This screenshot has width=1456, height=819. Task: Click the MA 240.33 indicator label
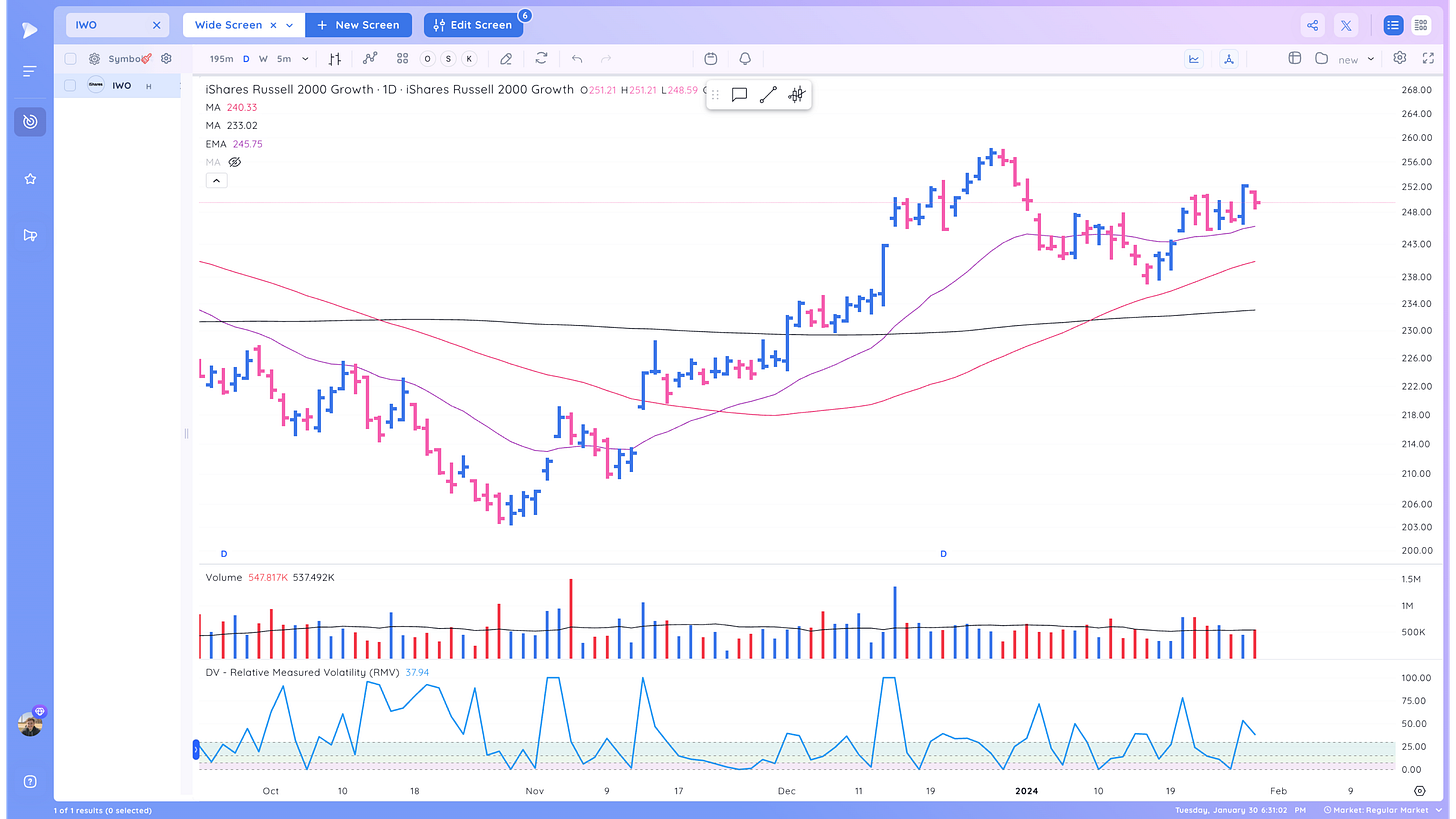[231, 108]
